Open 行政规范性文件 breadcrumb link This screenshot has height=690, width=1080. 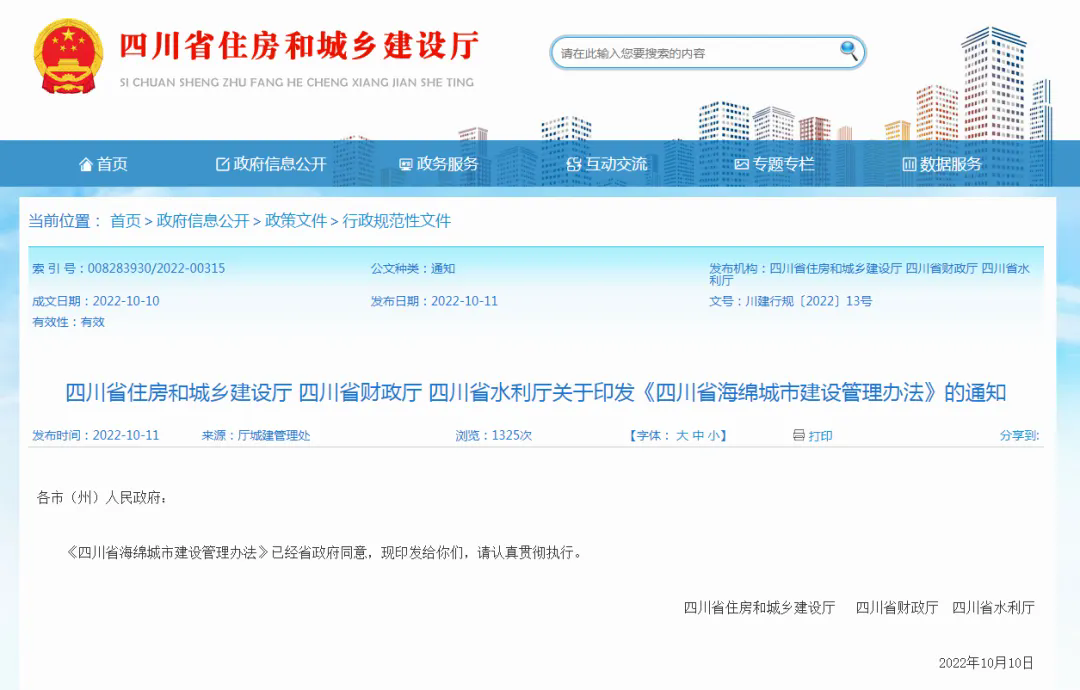(397, 221)
